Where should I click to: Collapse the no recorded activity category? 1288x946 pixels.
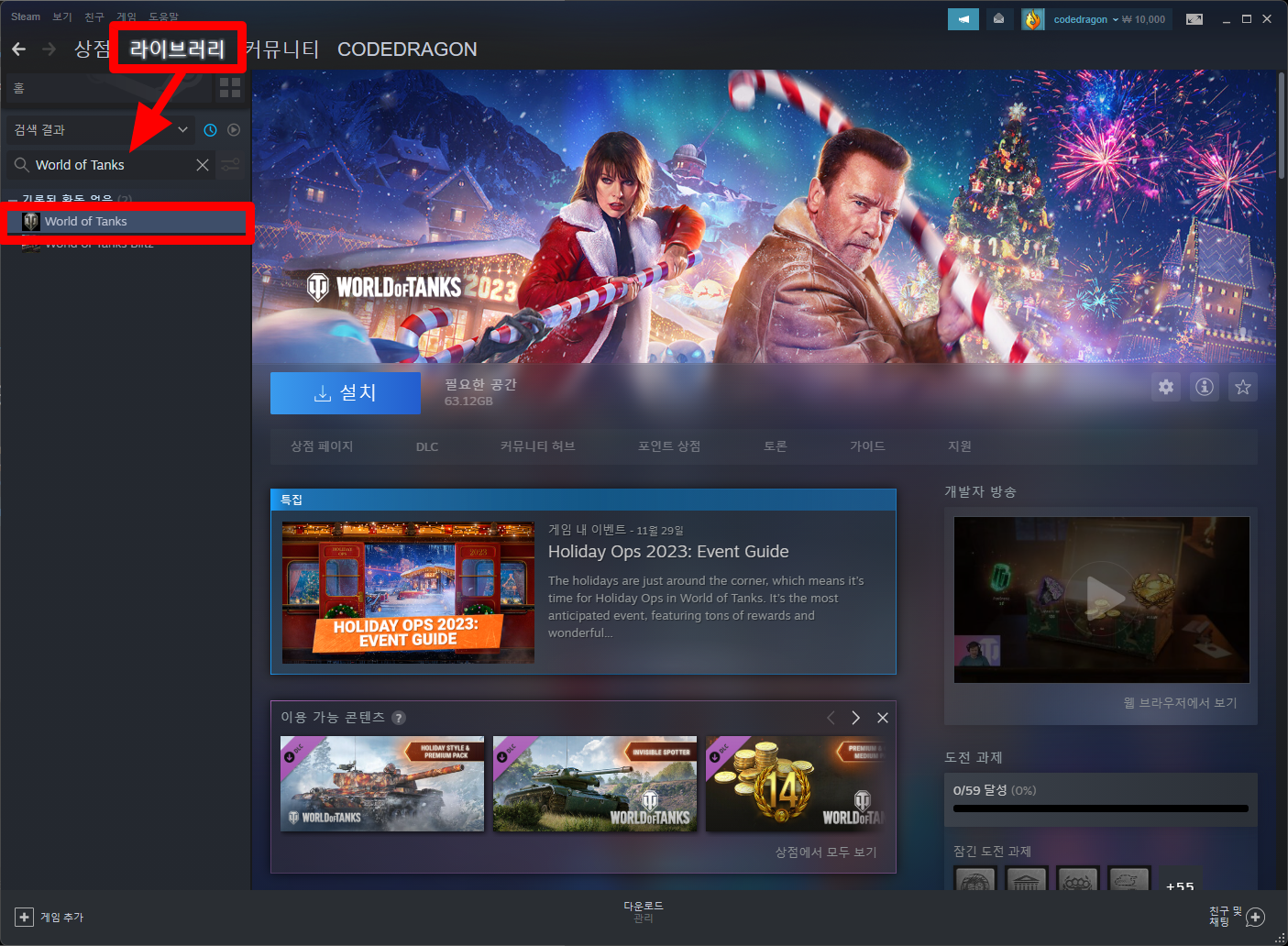click(13, 198)
